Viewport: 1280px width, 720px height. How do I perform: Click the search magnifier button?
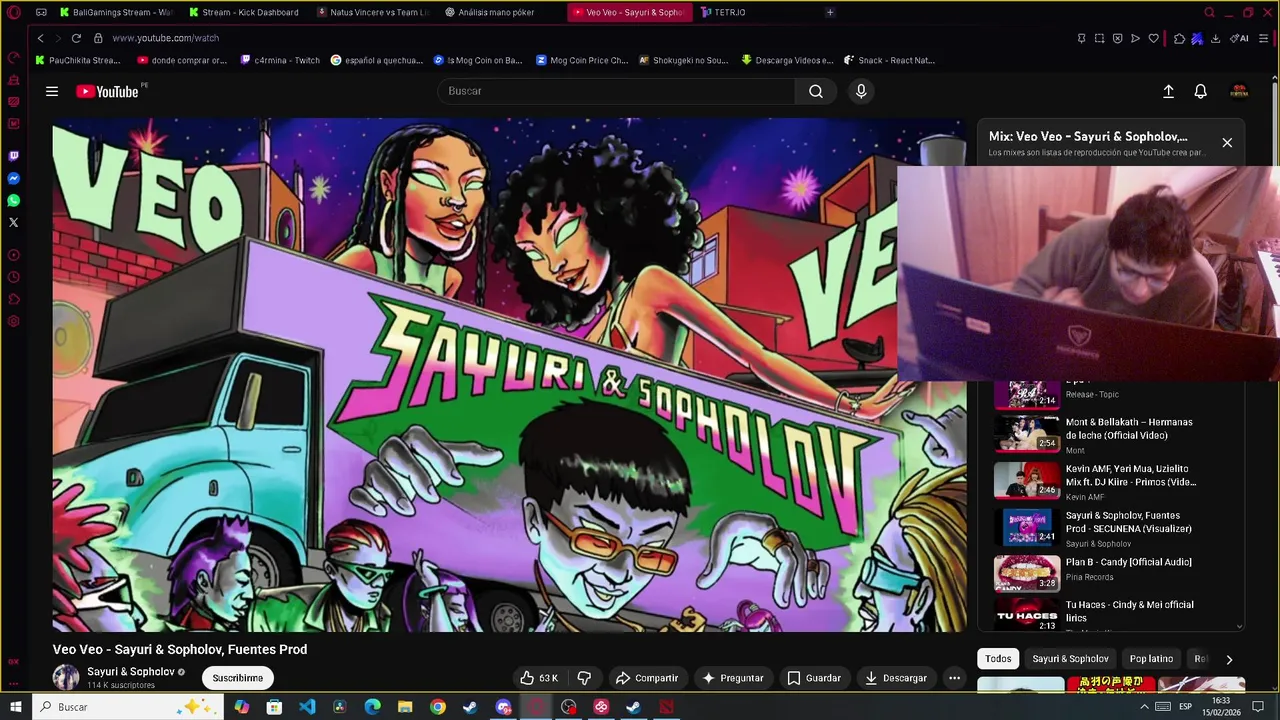(816, 91)
